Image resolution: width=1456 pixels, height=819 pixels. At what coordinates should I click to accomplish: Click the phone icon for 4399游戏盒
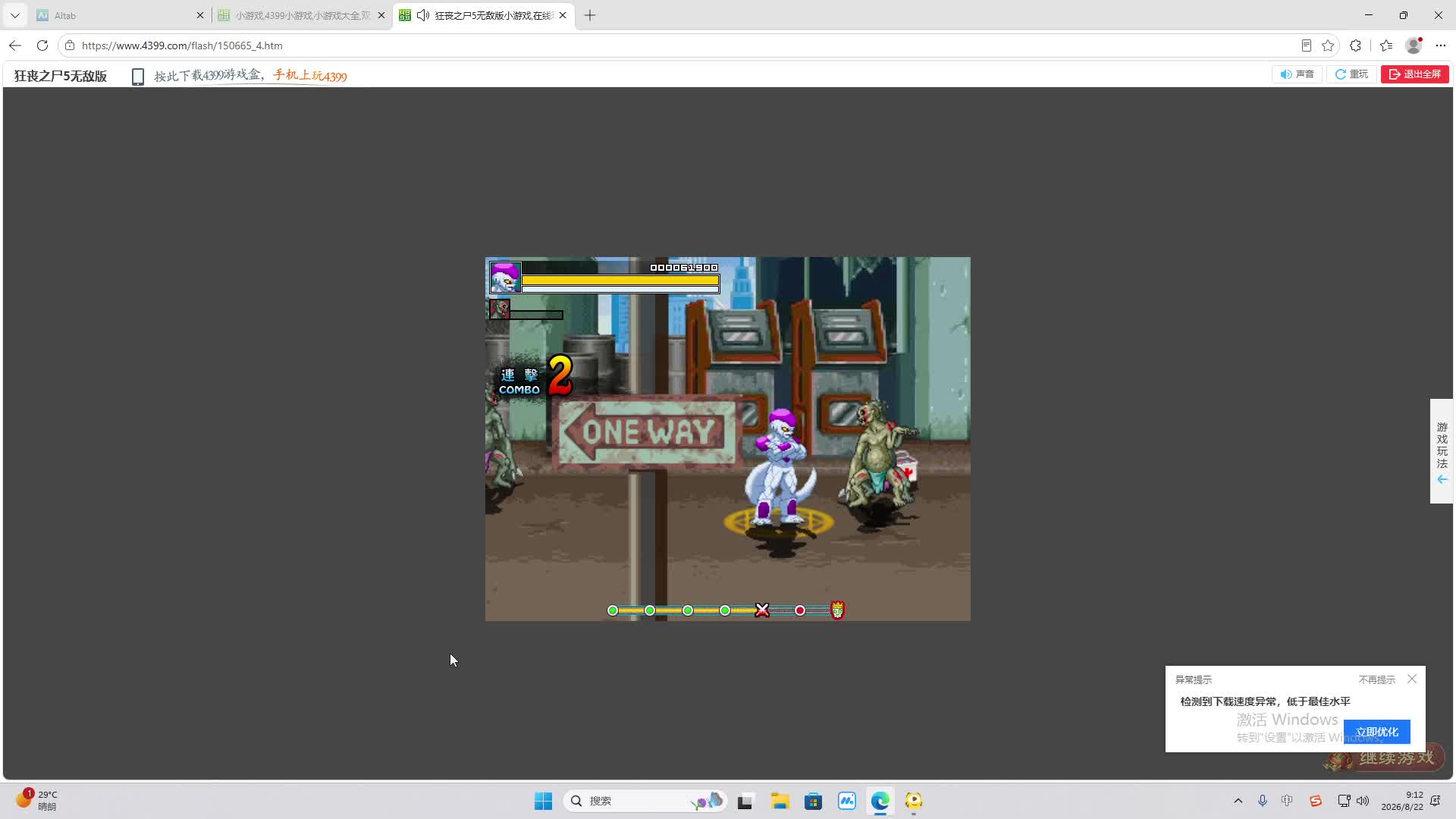[138, 77]
